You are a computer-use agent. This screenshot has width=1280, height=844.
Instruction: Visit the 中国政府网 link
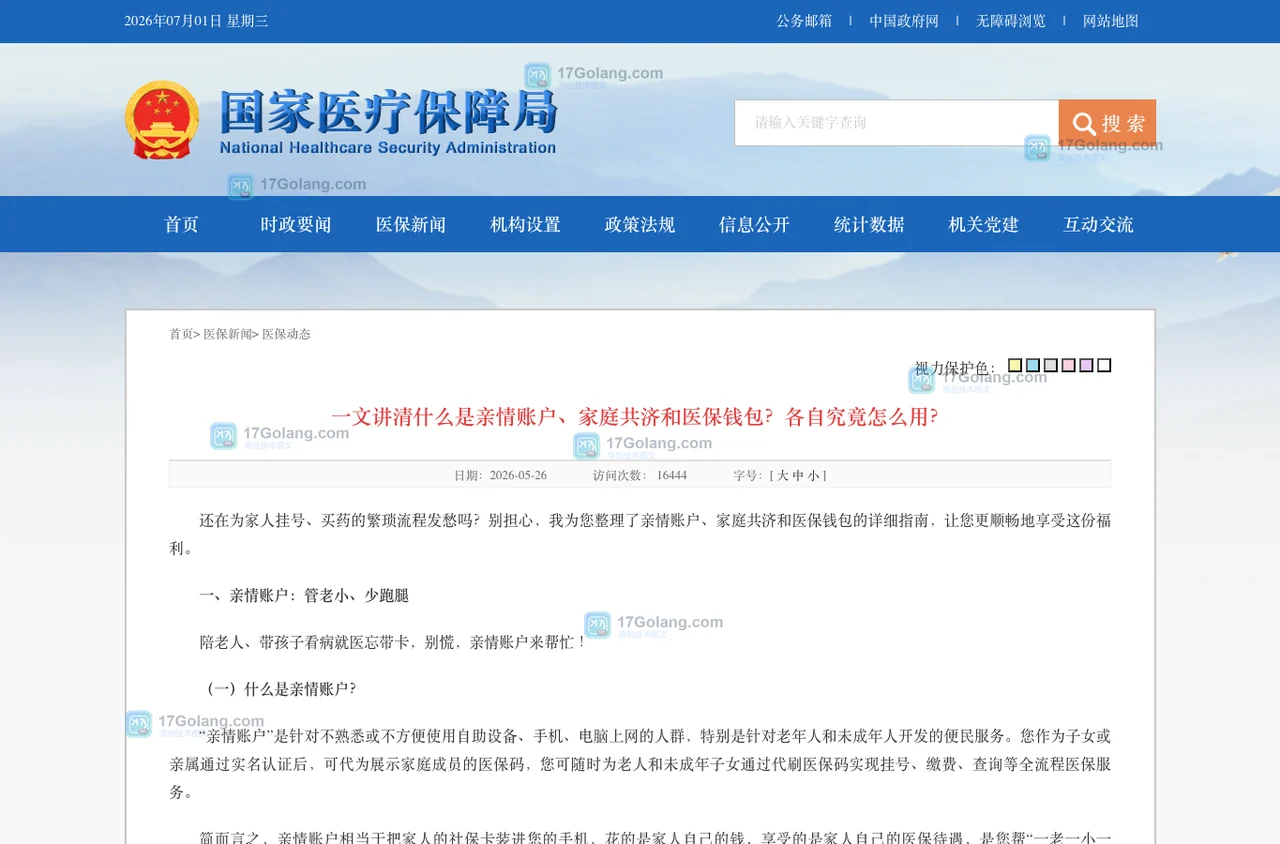click(904, 21)
